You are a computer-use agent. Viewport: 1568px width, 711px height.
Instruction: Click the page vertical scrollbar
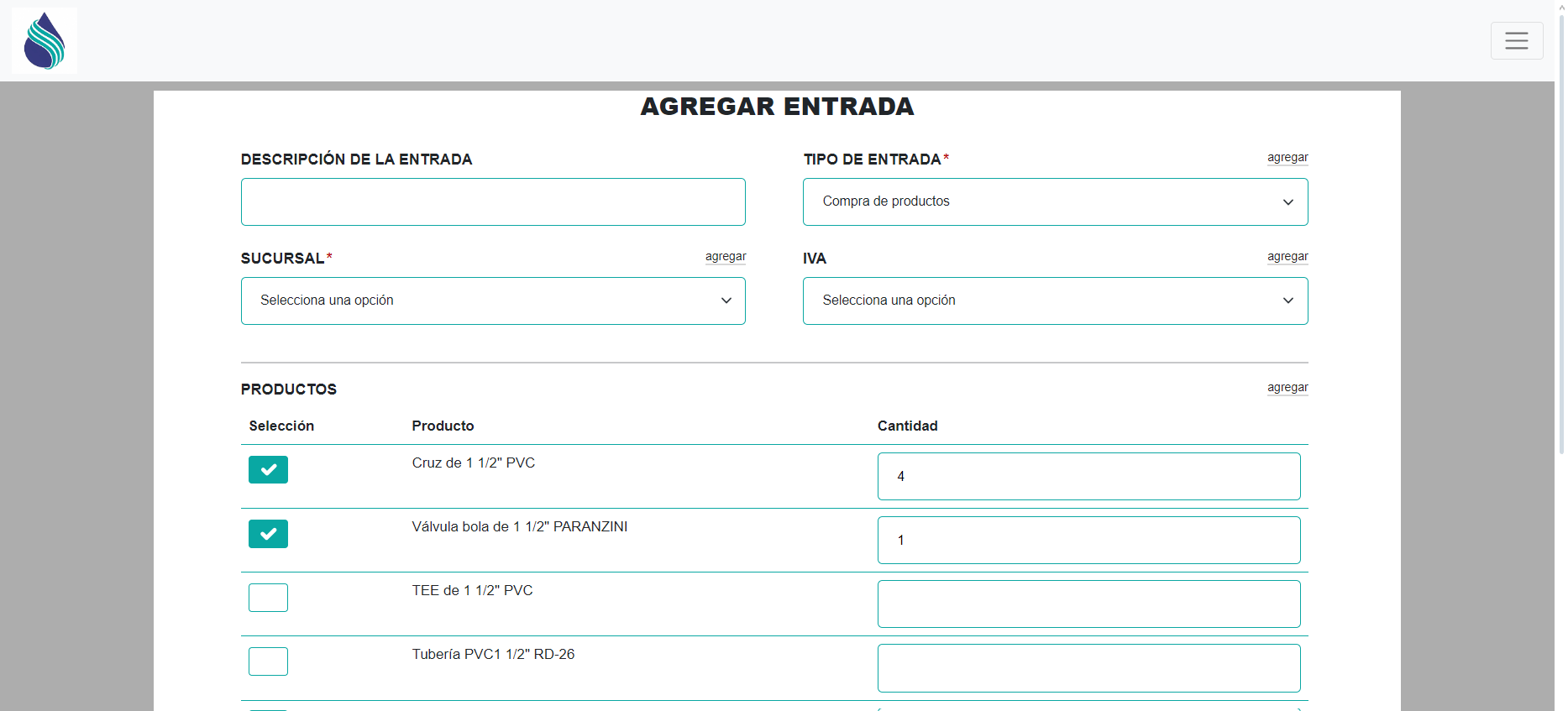pyautogui.click(x=1561, y=252)
